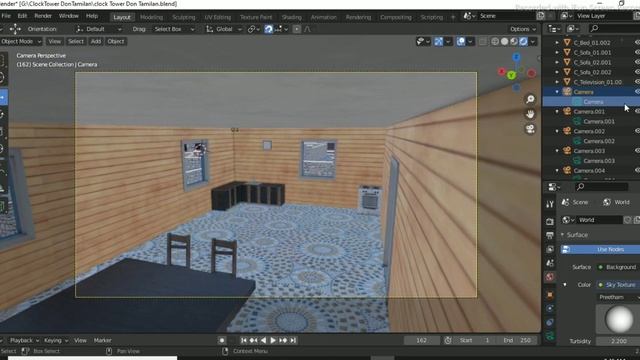Collapse the Camera.001 outliner item
Image resolution: width=640 pixels, height=360 pixels.
click(557, 111)
